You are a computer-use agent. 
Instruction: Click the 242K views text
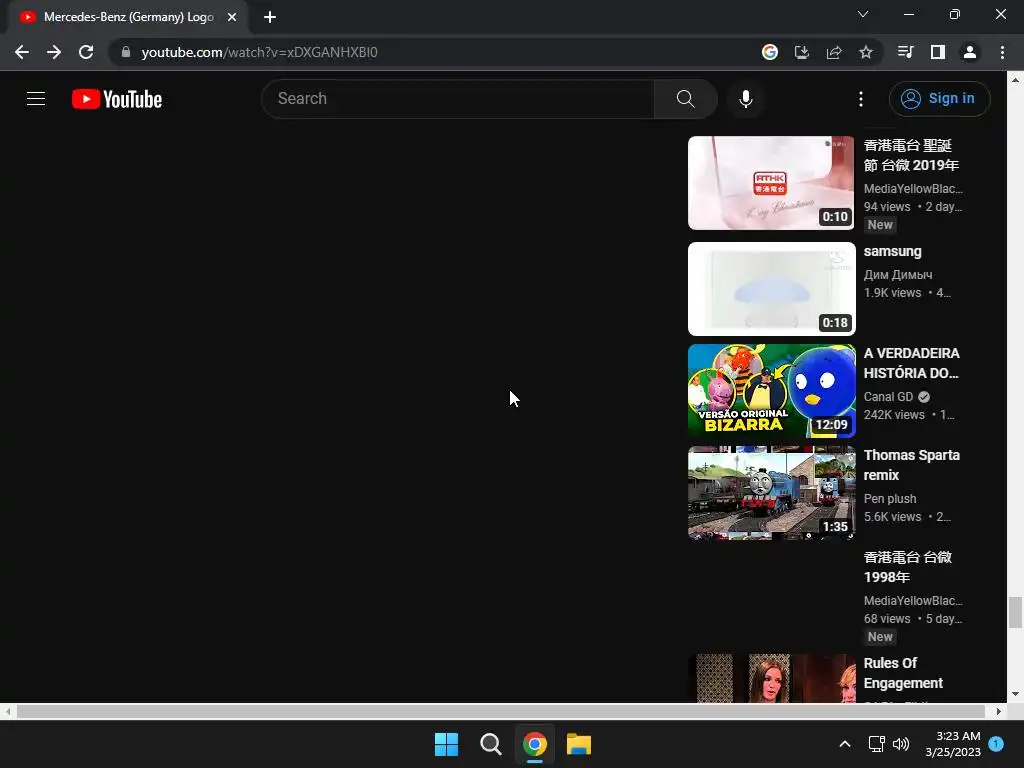894,415
